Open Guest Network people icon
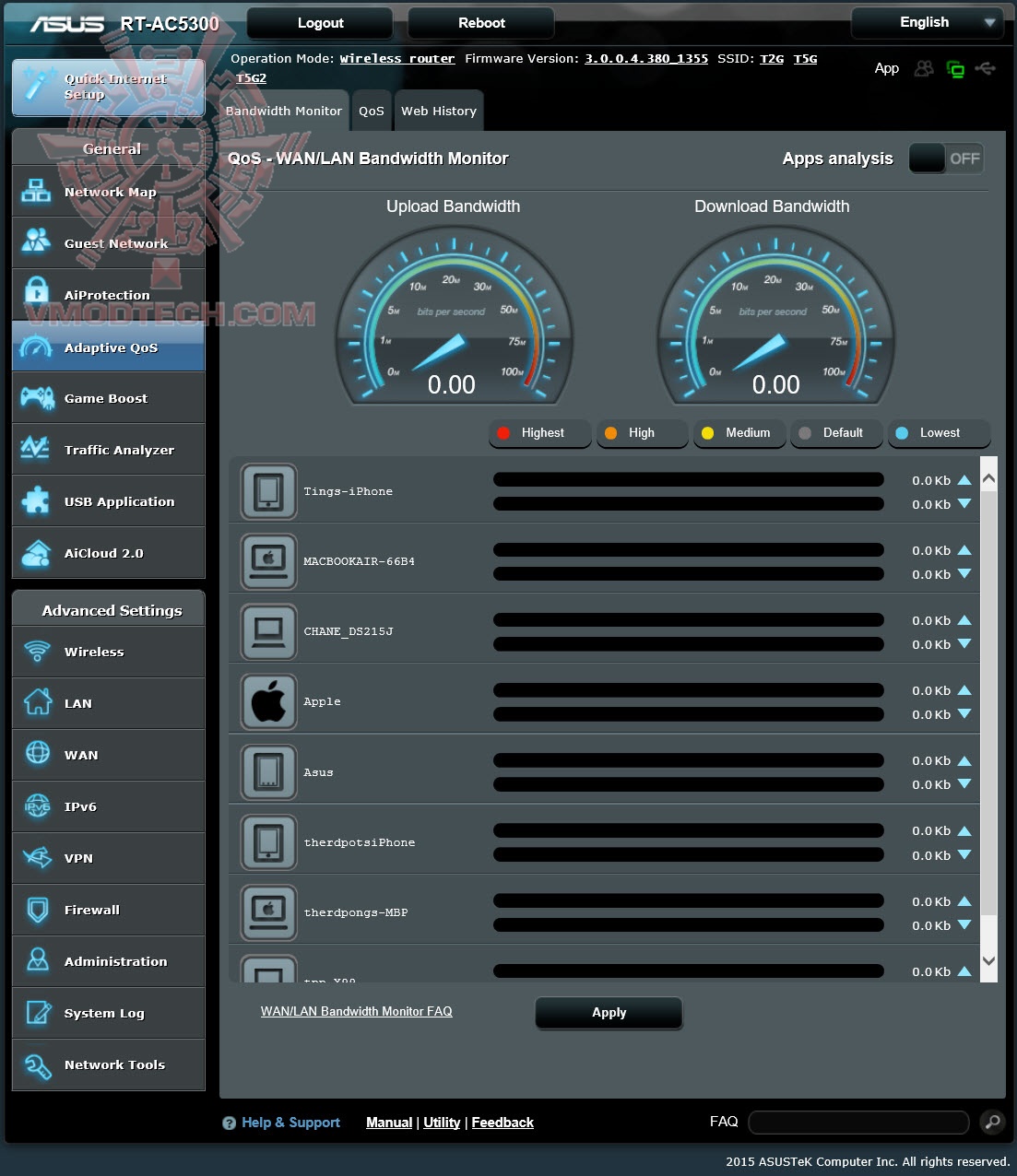 click(x=36, y=242)
